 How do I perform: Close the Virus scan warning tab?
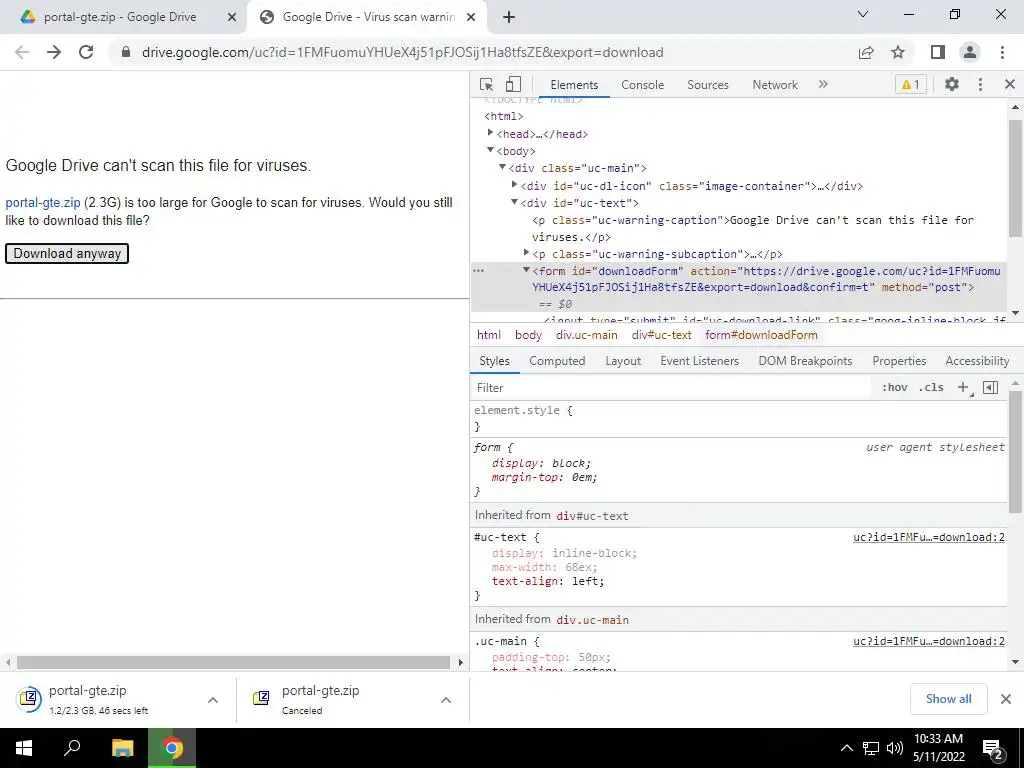(471, 18)
